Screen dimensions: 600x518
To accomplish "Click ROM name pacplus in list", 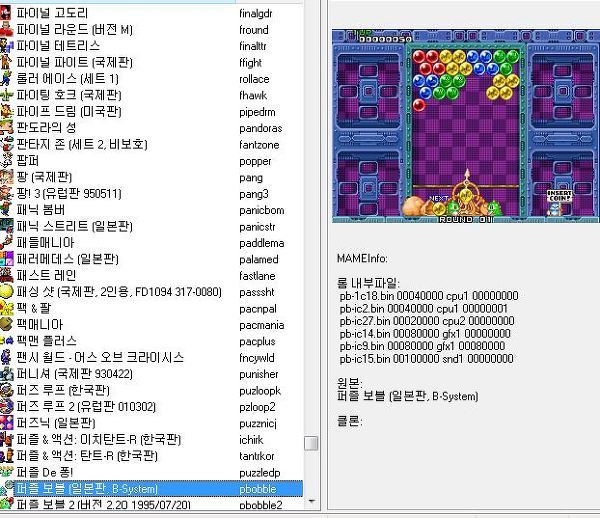I will [x=257, y=341].
